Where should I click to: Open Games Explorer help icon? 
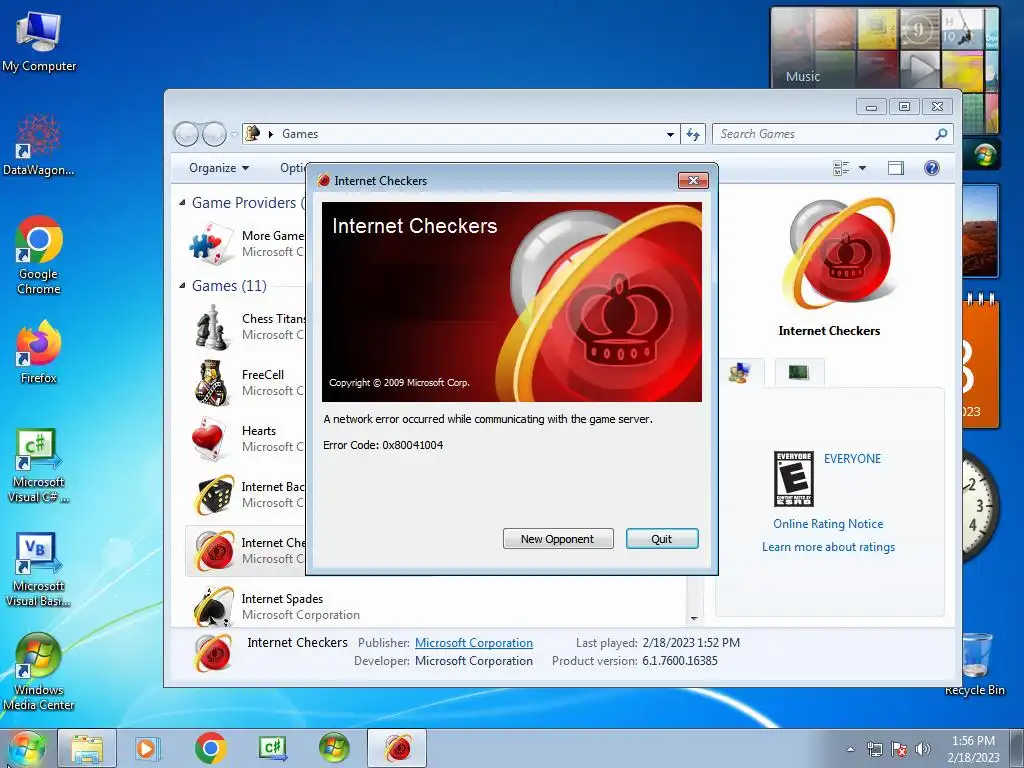point(932,168)
